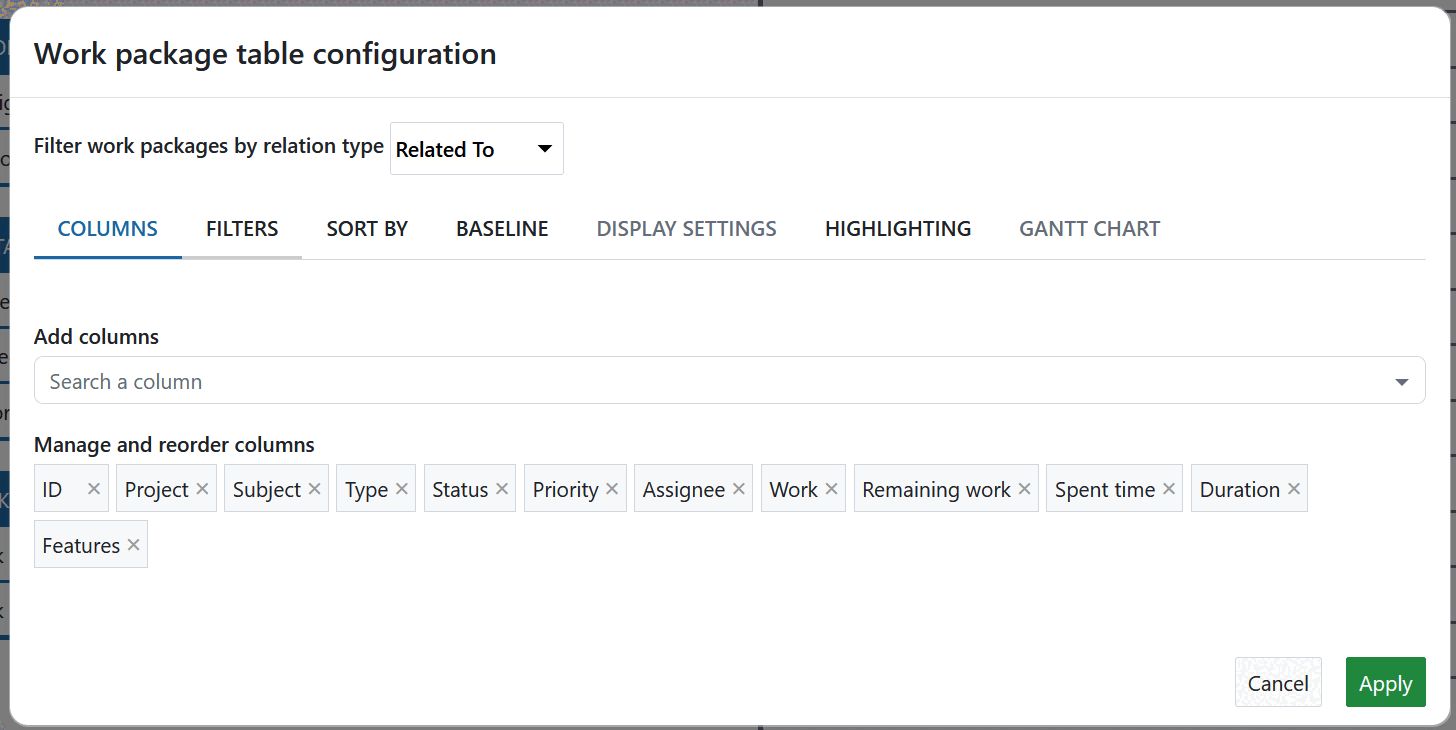Image resolution: width=1456 pixels, height=730 pixels.
Task: Open the SORT BY tab
Action: (x=366, y=228)
